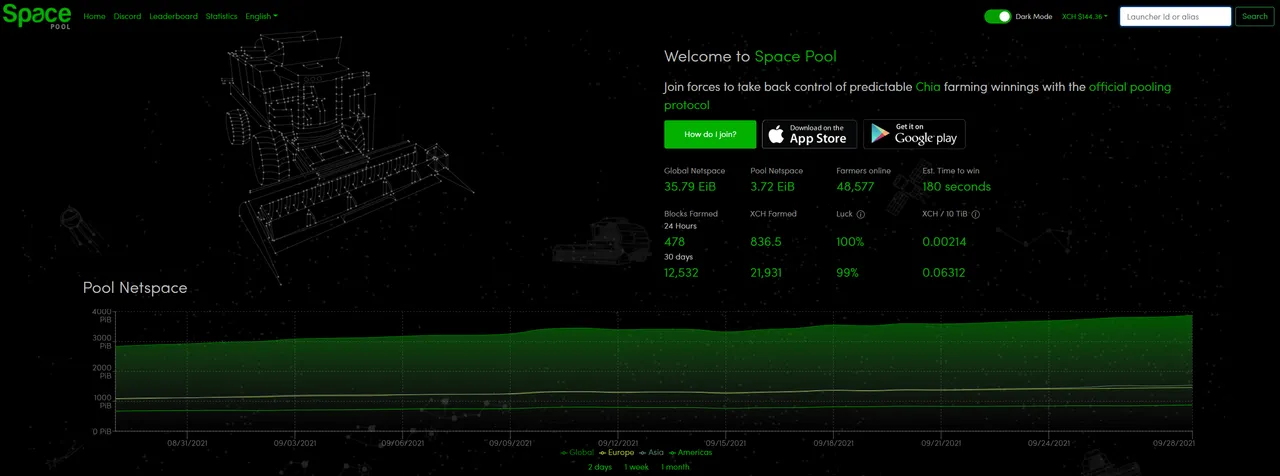This screenshot has width=1280, height=476.
Task: Click the Pool Netspace chart heading
Action: tap(135, 288)
